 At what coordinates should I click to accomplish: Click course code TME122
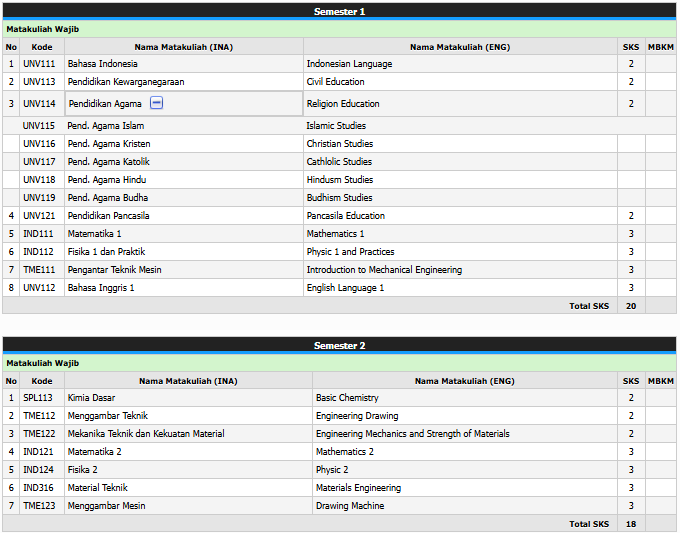40,434
